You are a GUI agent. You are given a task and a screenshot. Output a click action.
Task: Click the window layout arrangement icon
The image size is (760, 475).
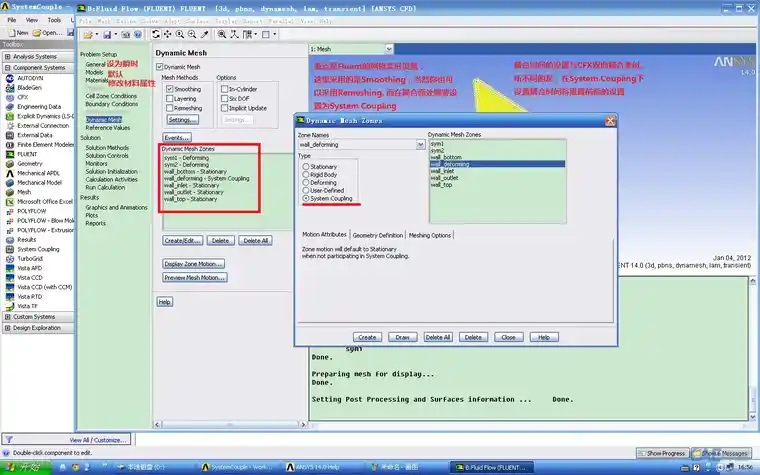point(247,34)
